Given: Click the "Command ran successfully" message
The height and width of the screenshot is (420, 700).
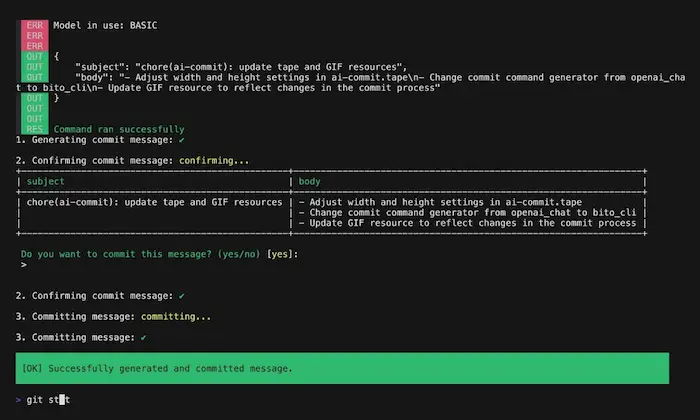Looking at the screenshot, I should (118, 130).
